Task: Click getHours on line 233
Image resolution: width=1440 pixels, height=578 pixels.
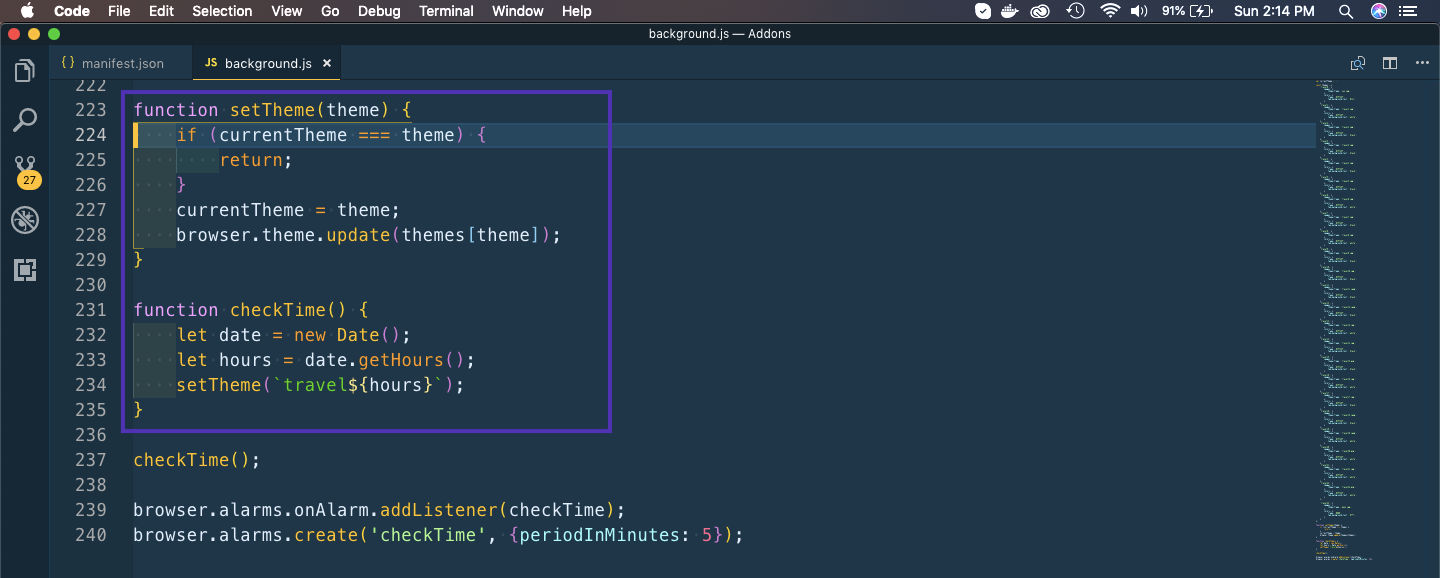Action: click(x=401, y=360)
